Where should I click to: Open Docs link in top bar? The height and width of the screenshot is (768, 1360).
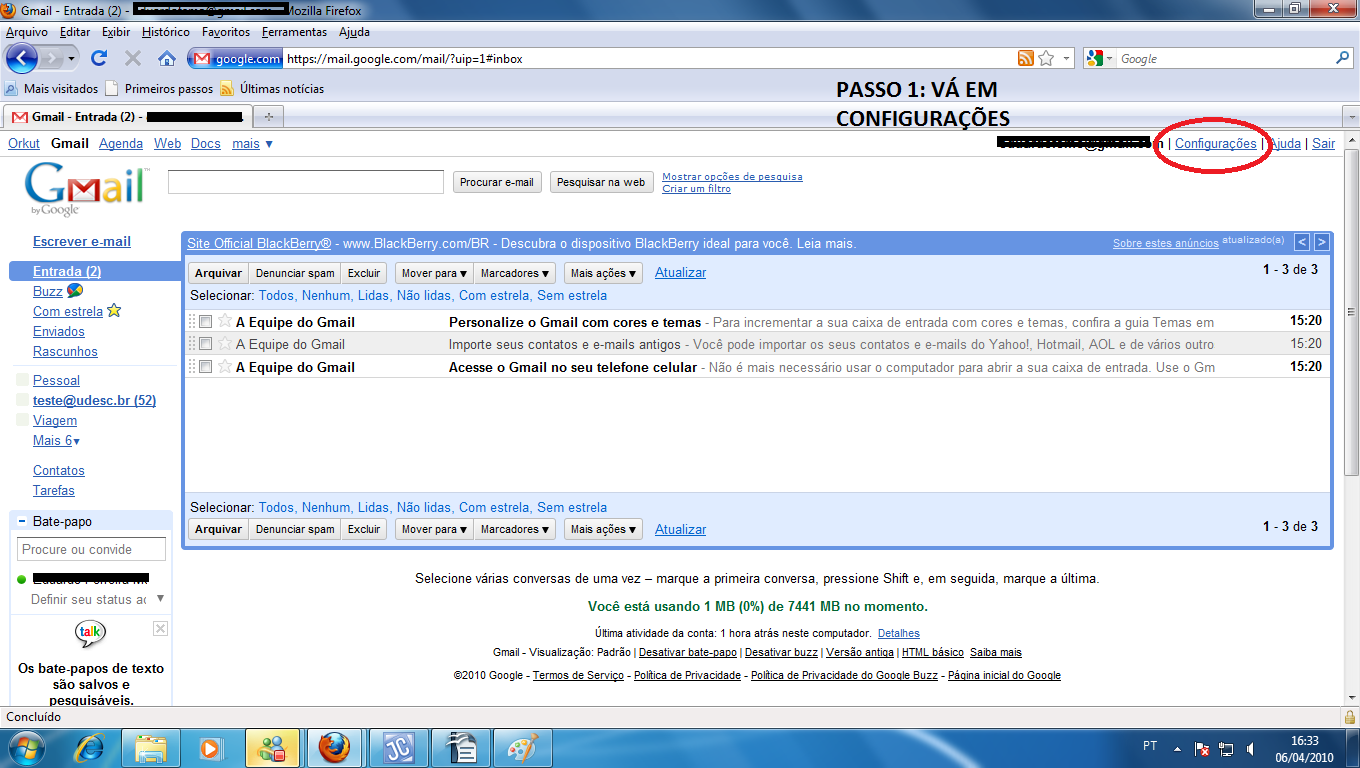[x=205, y=143]
